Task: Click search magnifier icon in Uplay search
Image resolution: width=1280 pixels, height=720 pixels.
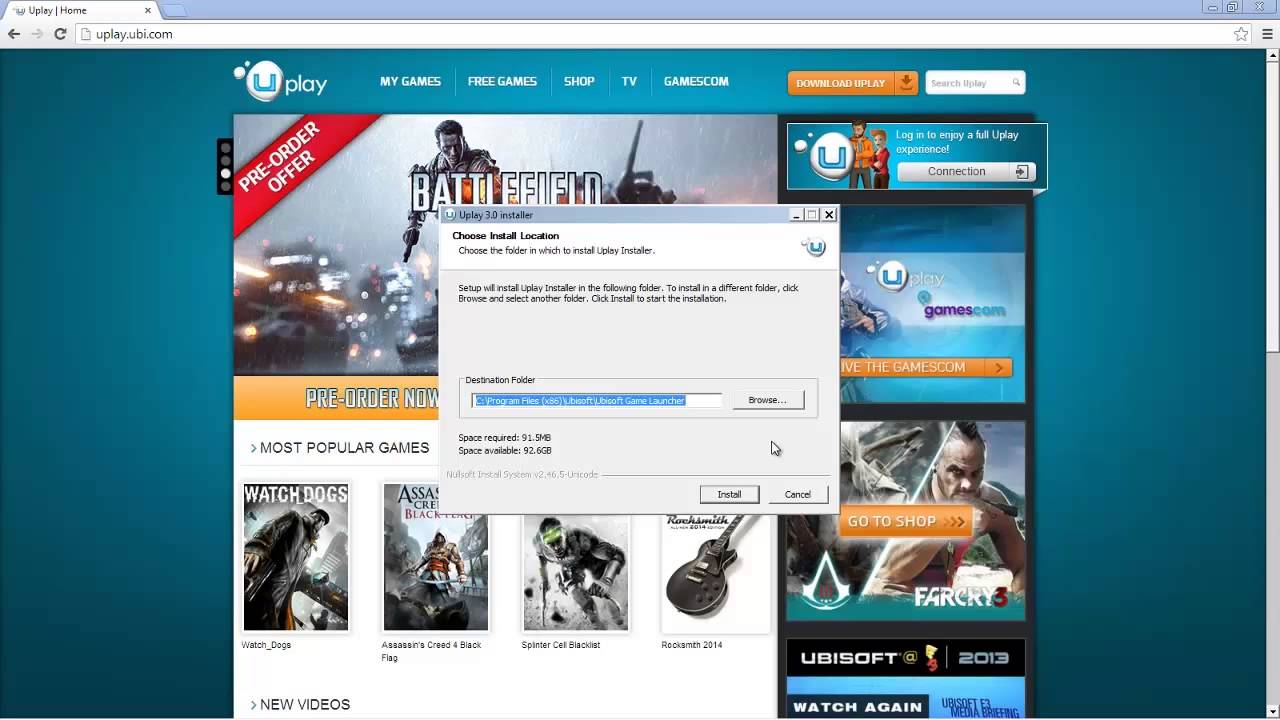Action: click(x=1016, y=83)
